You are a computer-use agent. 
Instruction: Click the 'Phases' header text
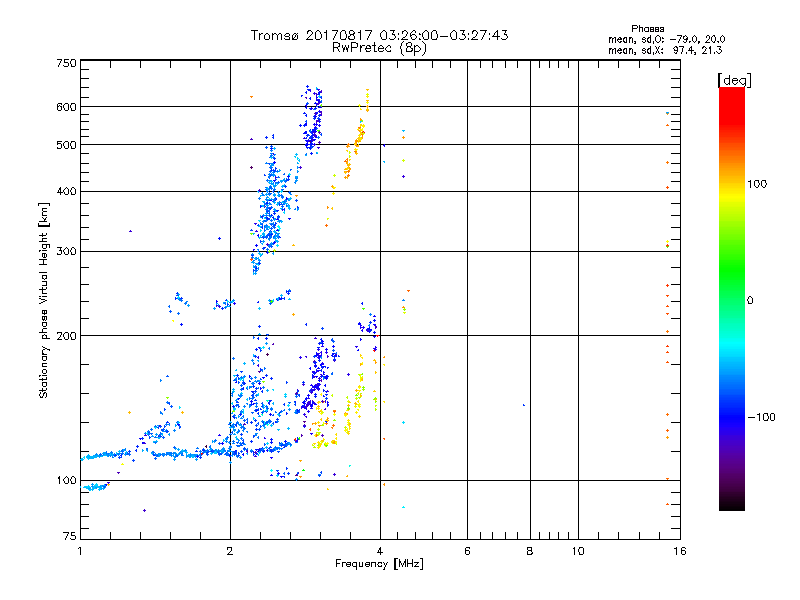647,29
